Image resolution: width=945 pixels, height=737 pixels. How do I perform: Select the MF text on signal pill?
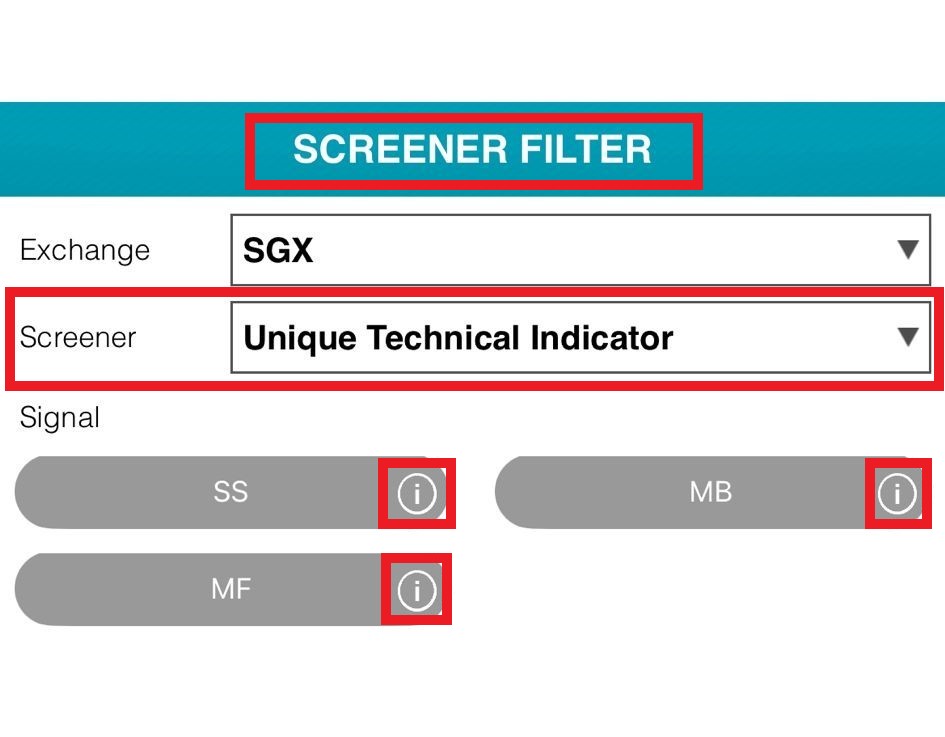(x=231, y=589)
